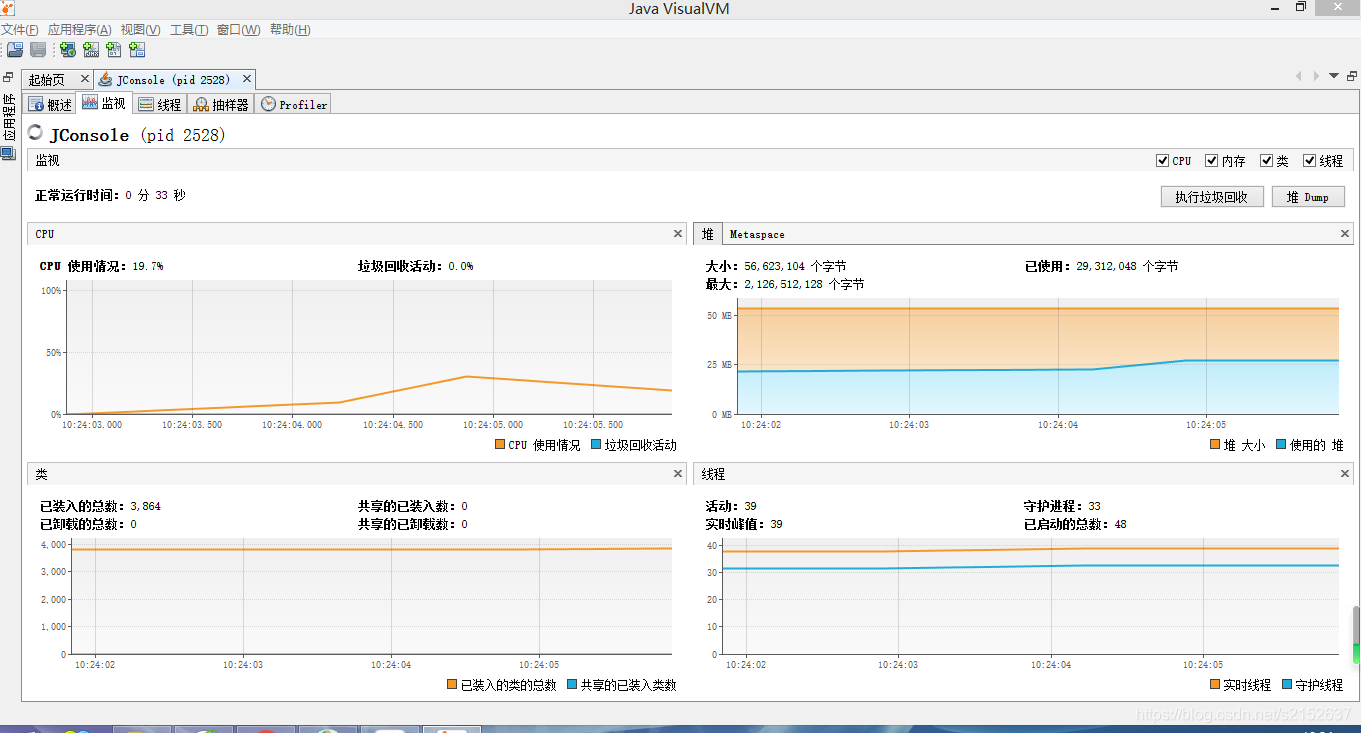Viewport: 1361px width, 733px height.
Task: Toggle 共享的已装入类数 legend swatch
Action: 572,685
